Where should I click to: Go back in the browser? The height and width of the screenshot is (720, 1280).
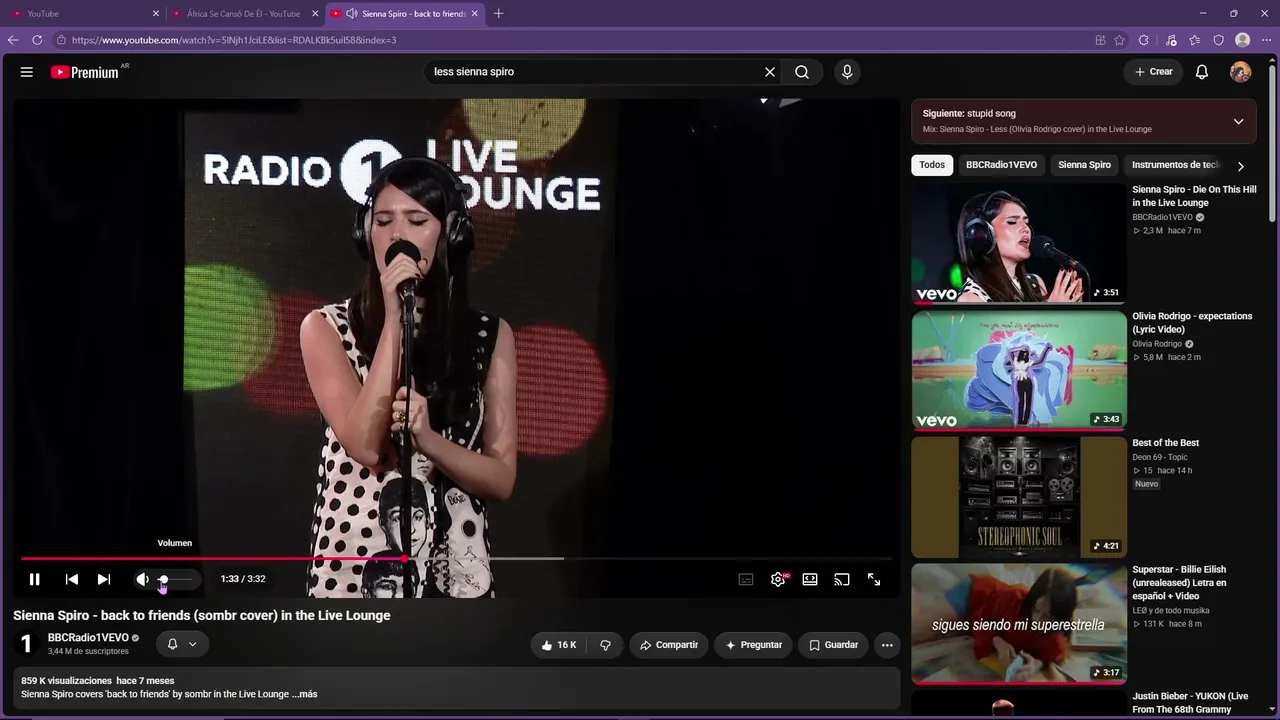(13, 40)
